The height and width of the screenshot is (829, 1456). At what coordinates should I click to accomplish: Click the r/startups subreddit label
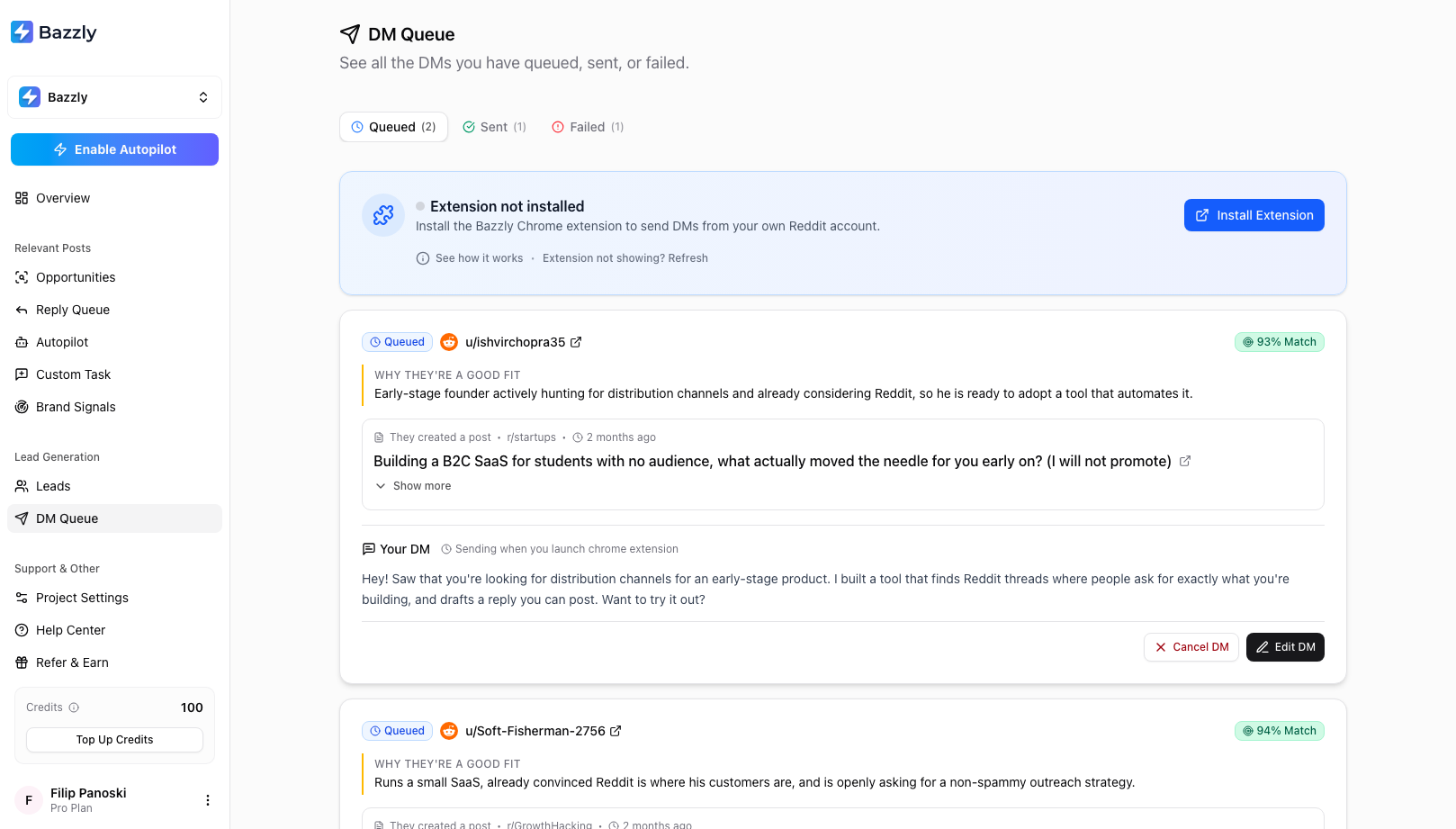pyautogui.click(x=531, y=437)
